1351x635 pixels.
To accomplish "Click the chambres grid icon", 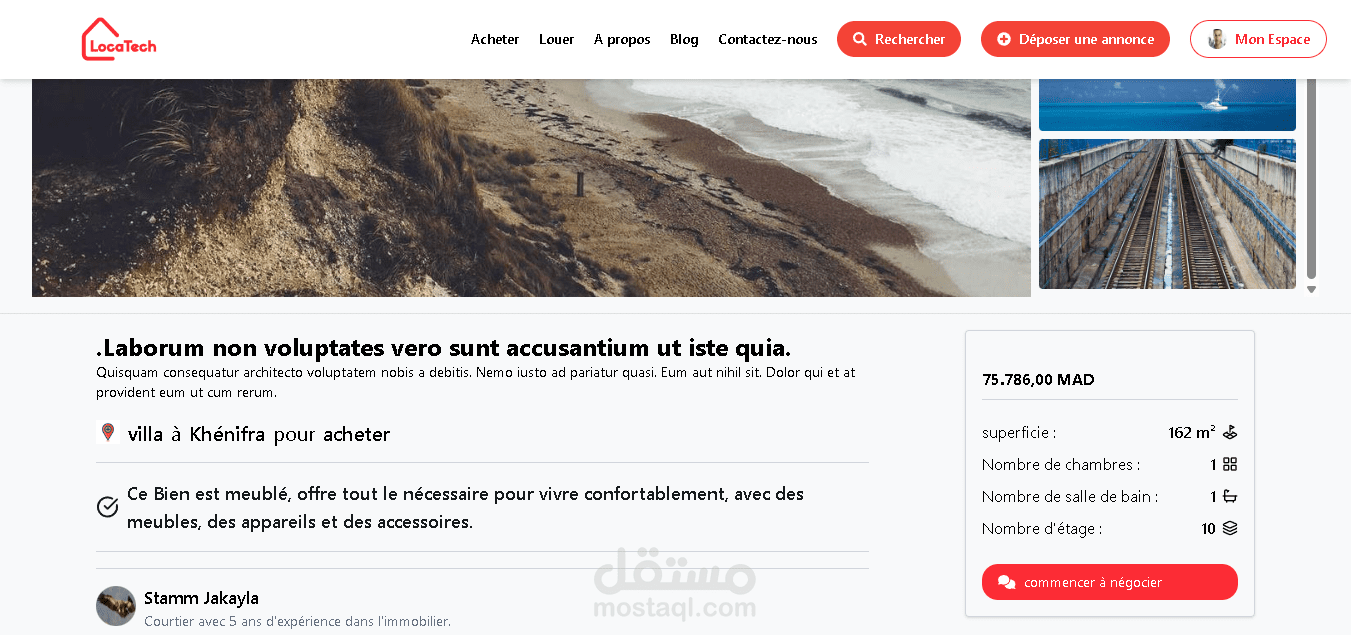I will pyautogui.click(x=1230, y=464).
